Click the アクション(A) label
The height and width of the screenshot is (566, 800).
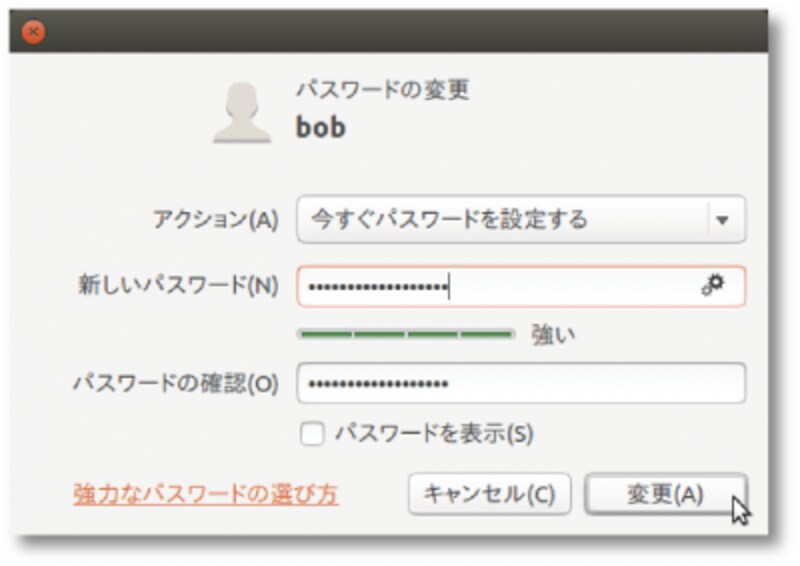(x=216, y=220)
